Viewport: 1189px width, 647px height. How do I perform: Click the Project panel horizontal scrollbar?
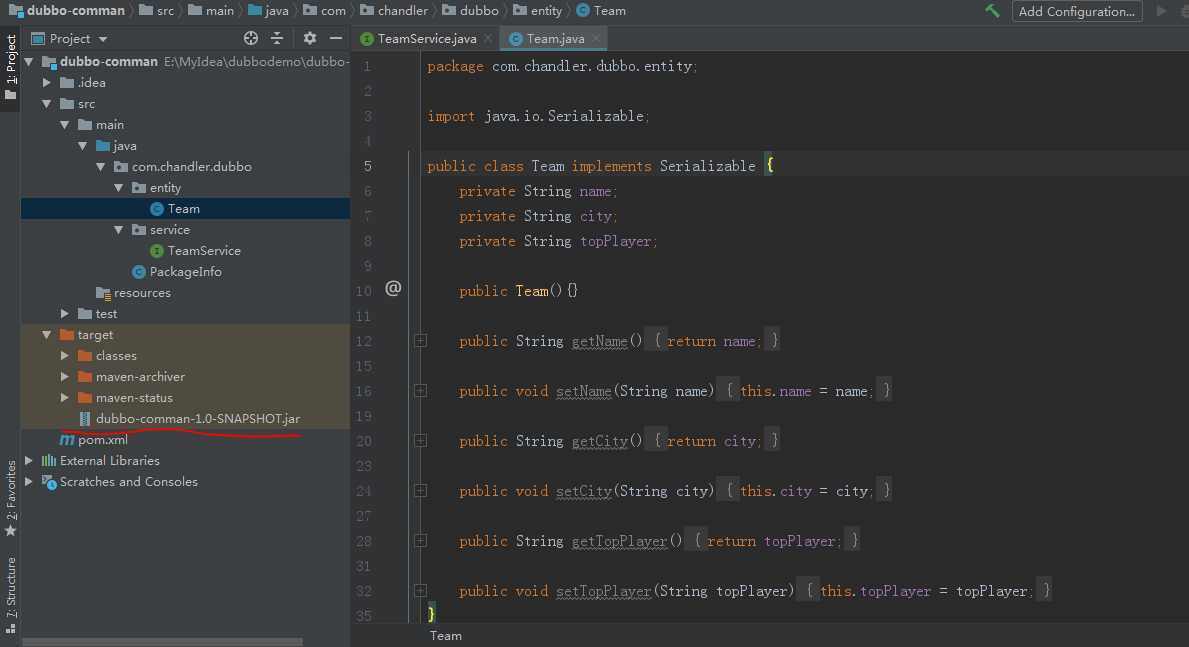click(162, 642)
